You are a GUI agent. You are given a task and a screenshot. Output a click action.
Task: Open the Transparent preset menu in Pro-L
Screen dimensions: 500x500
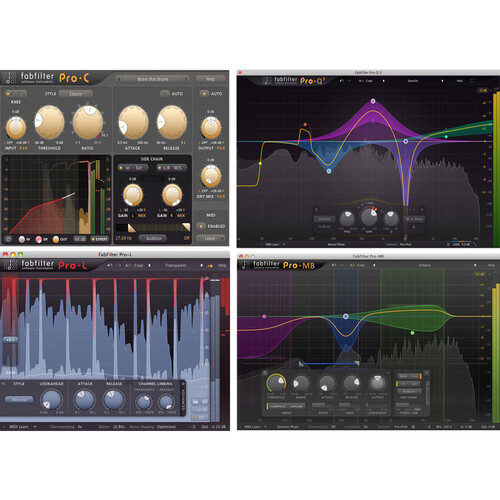tap(176, 265)
